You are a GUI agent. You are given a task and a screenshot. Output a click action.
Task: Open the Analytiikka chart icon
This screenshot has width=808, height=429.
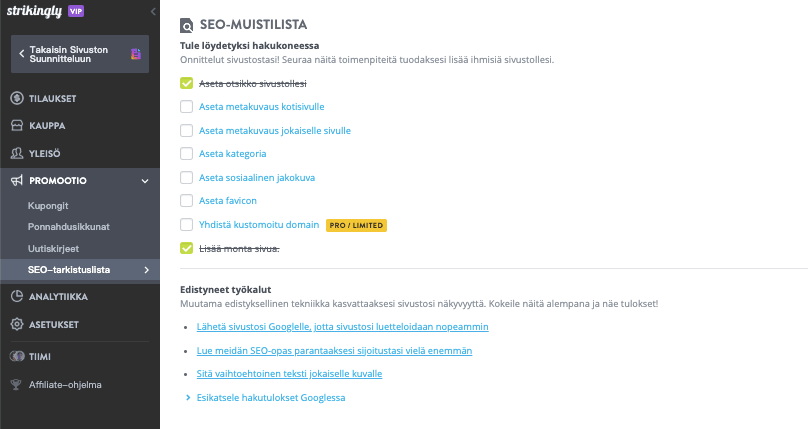click(x=17, y=296)
